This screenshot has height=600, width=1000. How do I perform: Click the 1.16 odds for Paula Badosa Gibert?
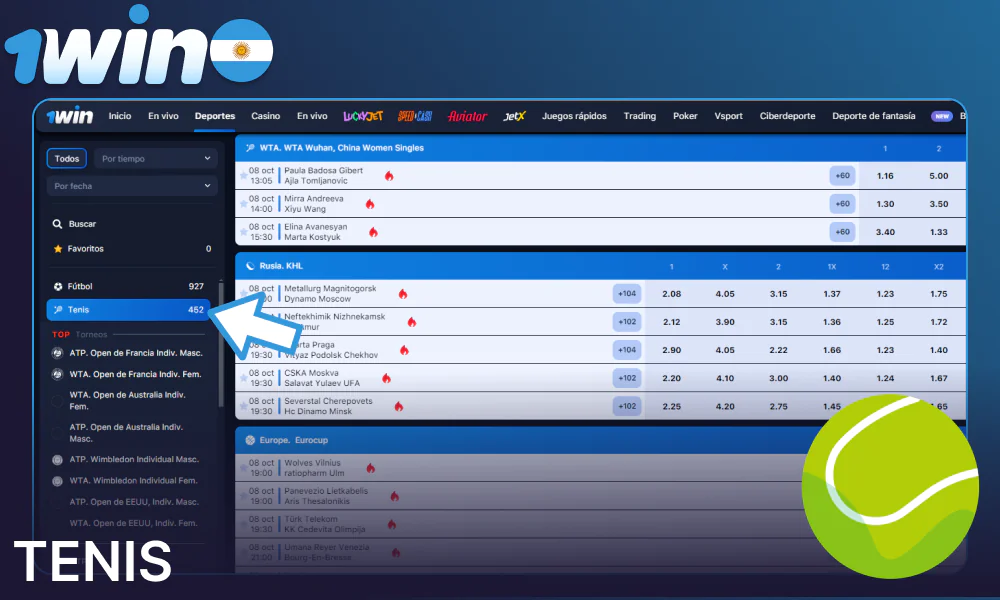coord(886,175)
